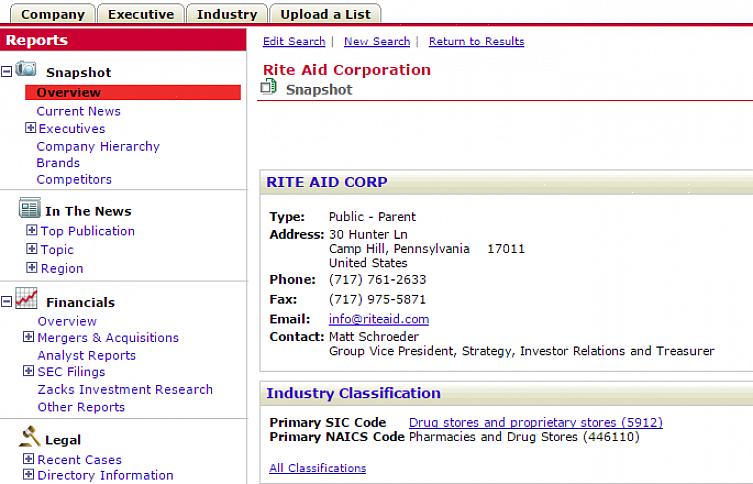The image size is (753, 484).
Task: Click the Edit Search link
Action: point(294,41)
